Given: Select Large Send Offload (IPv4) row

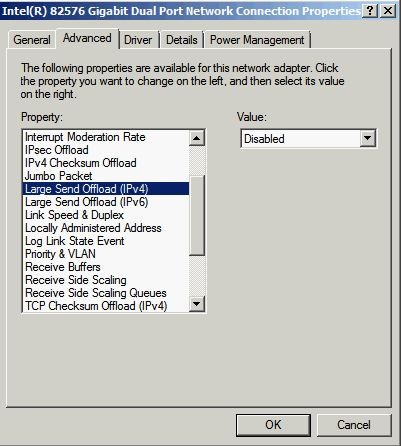Looking at the screenshot, I should pos(106,189).
